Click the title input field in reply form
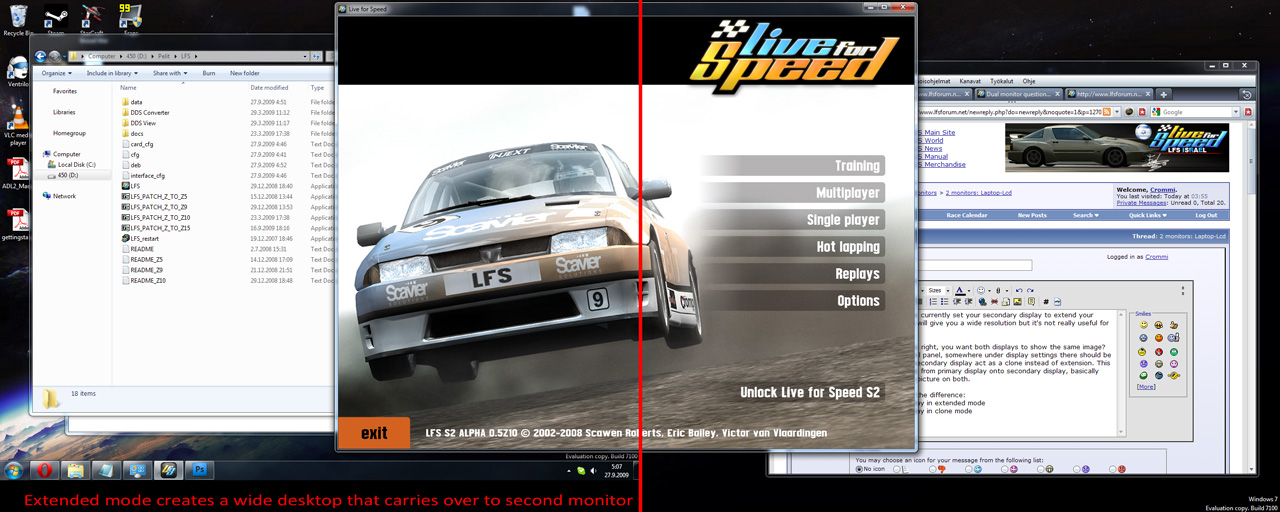This screenshot has width=1280, height=512. point(975,265)
